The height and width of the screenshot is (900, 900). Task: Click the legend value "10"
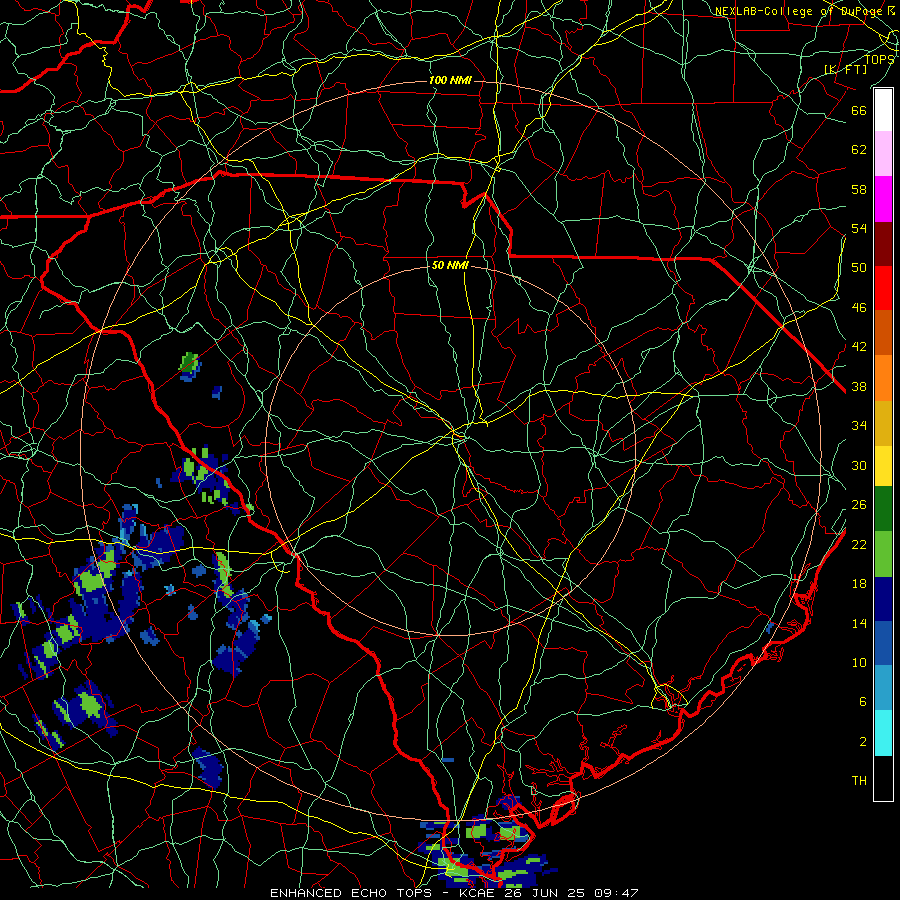pyautogui.click(x=859, y=663)
